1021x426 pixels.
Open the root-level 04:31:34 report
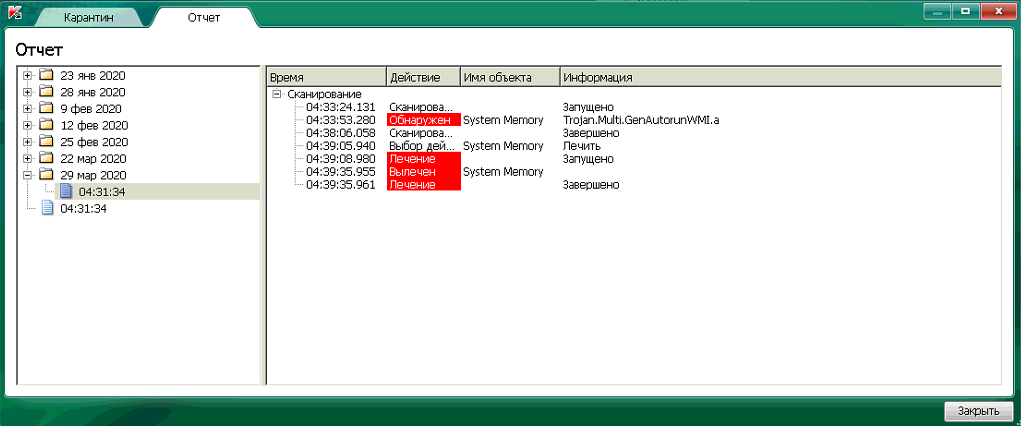point(83,208)
